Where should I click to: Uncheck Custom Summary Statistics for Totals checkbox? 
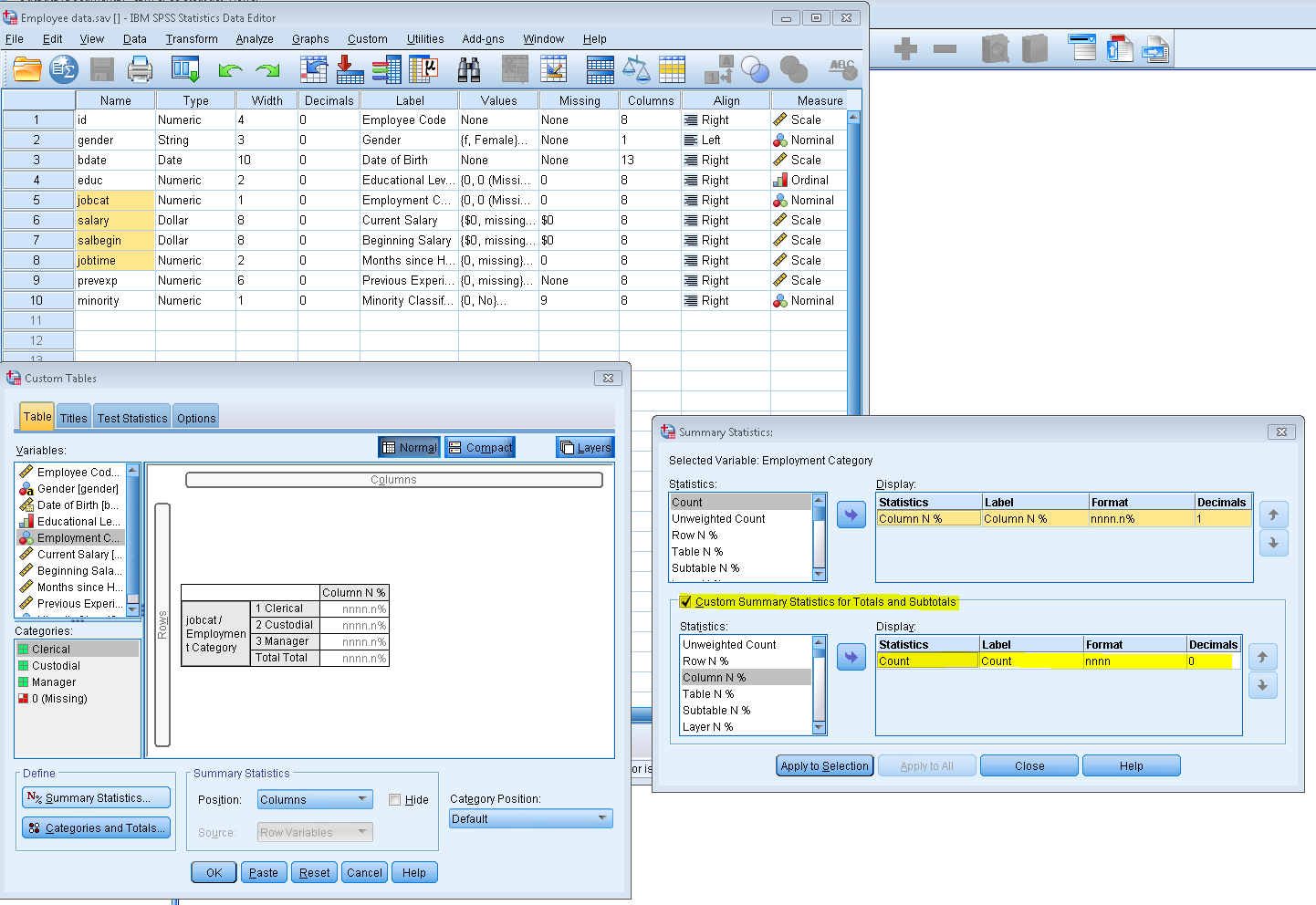click(x=686, y=602)
